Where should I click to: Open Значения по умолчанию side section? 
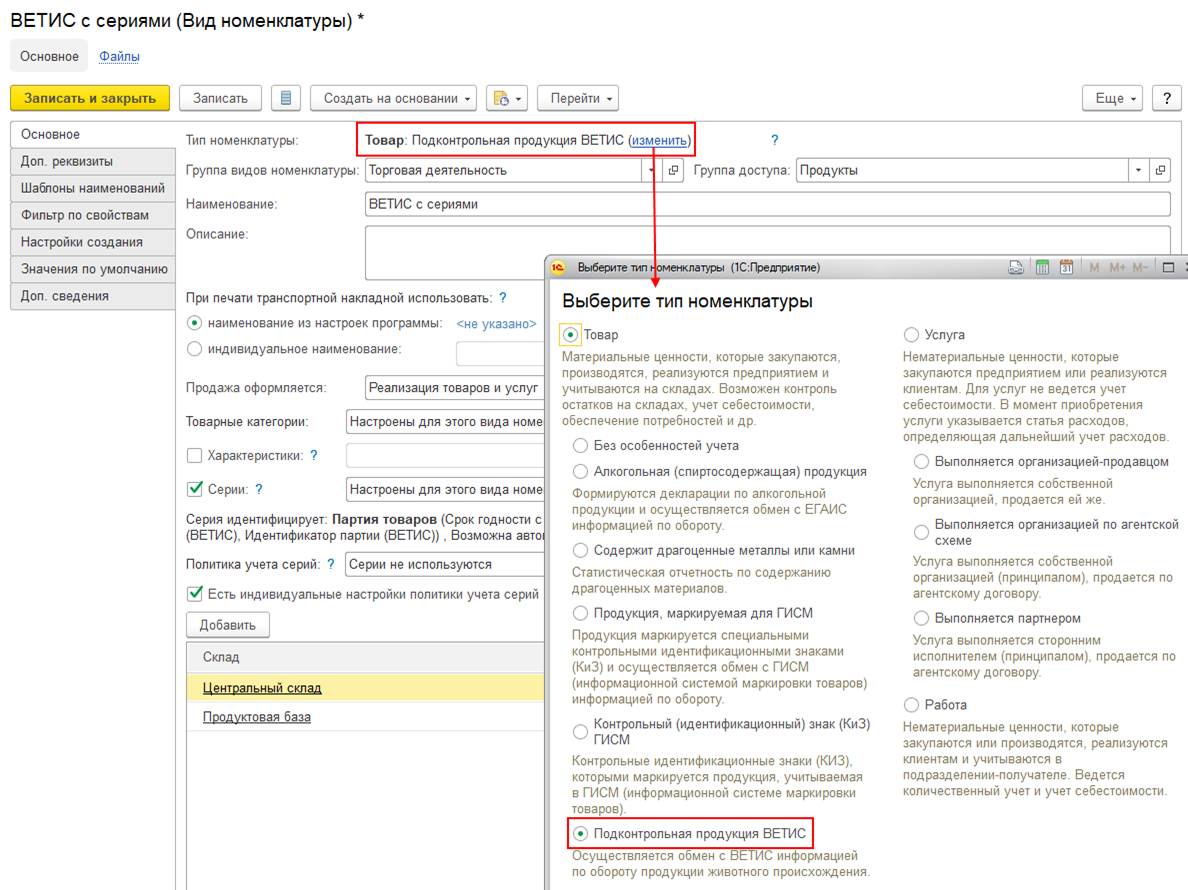click(92, 269)
